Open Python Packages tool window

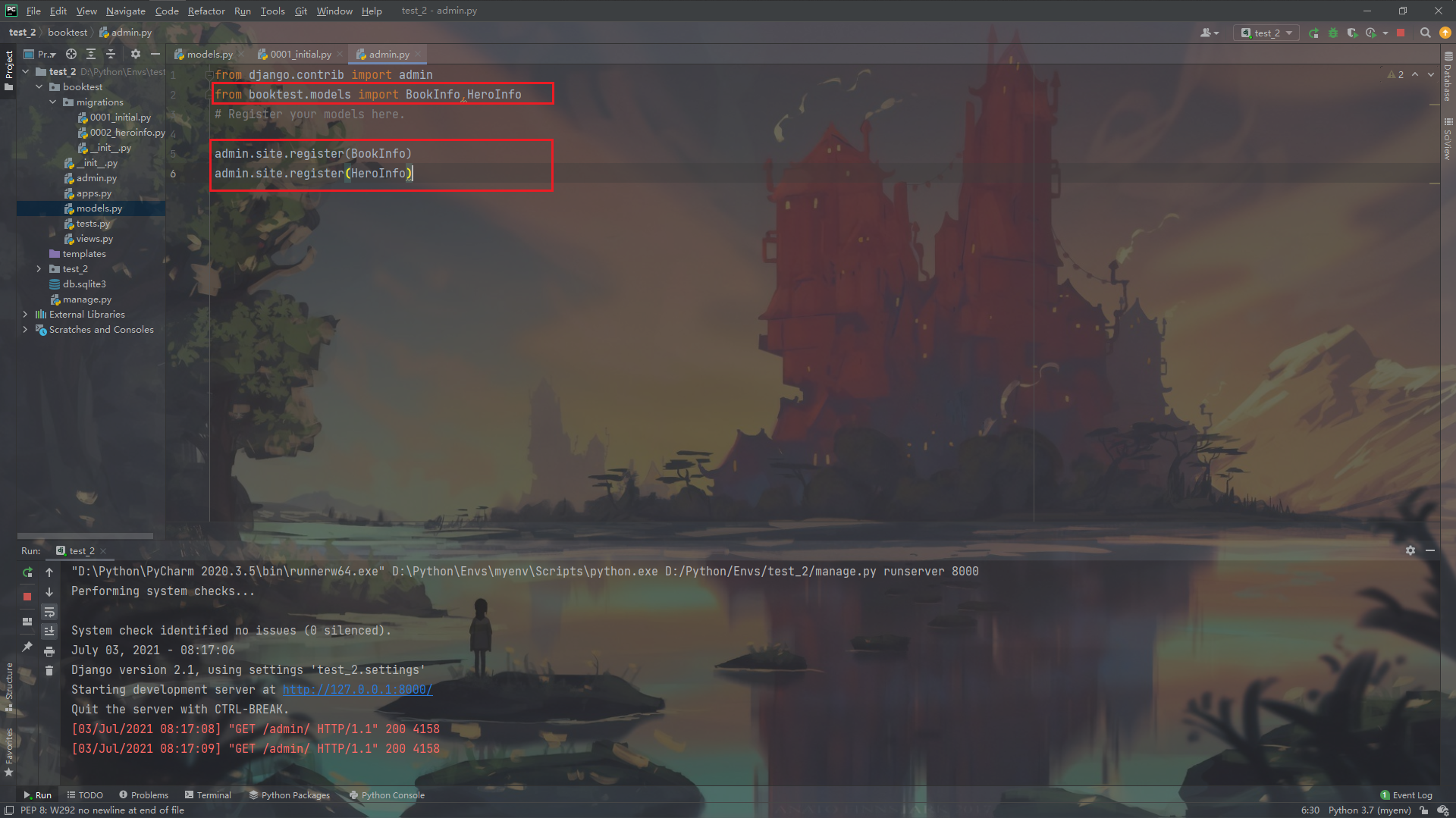[x=290, y=795]
